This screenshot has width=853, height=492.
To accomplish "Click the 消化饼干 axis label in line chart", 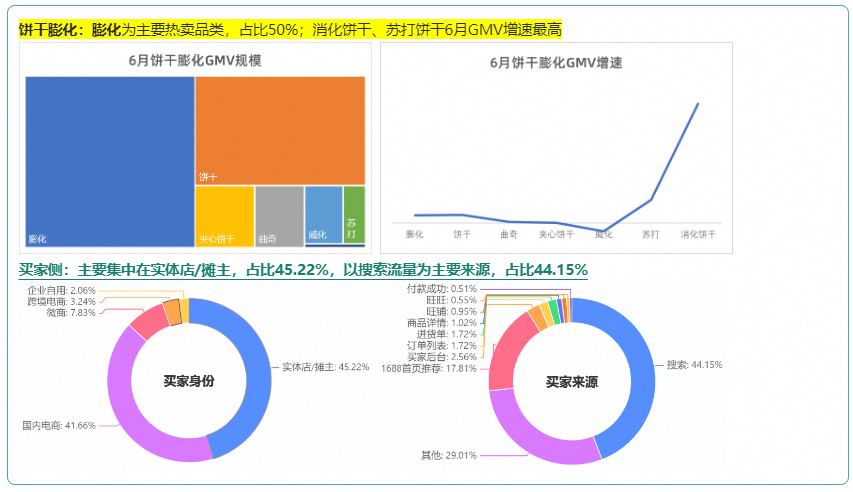I will pyautogui.click(x=698, y=234).
